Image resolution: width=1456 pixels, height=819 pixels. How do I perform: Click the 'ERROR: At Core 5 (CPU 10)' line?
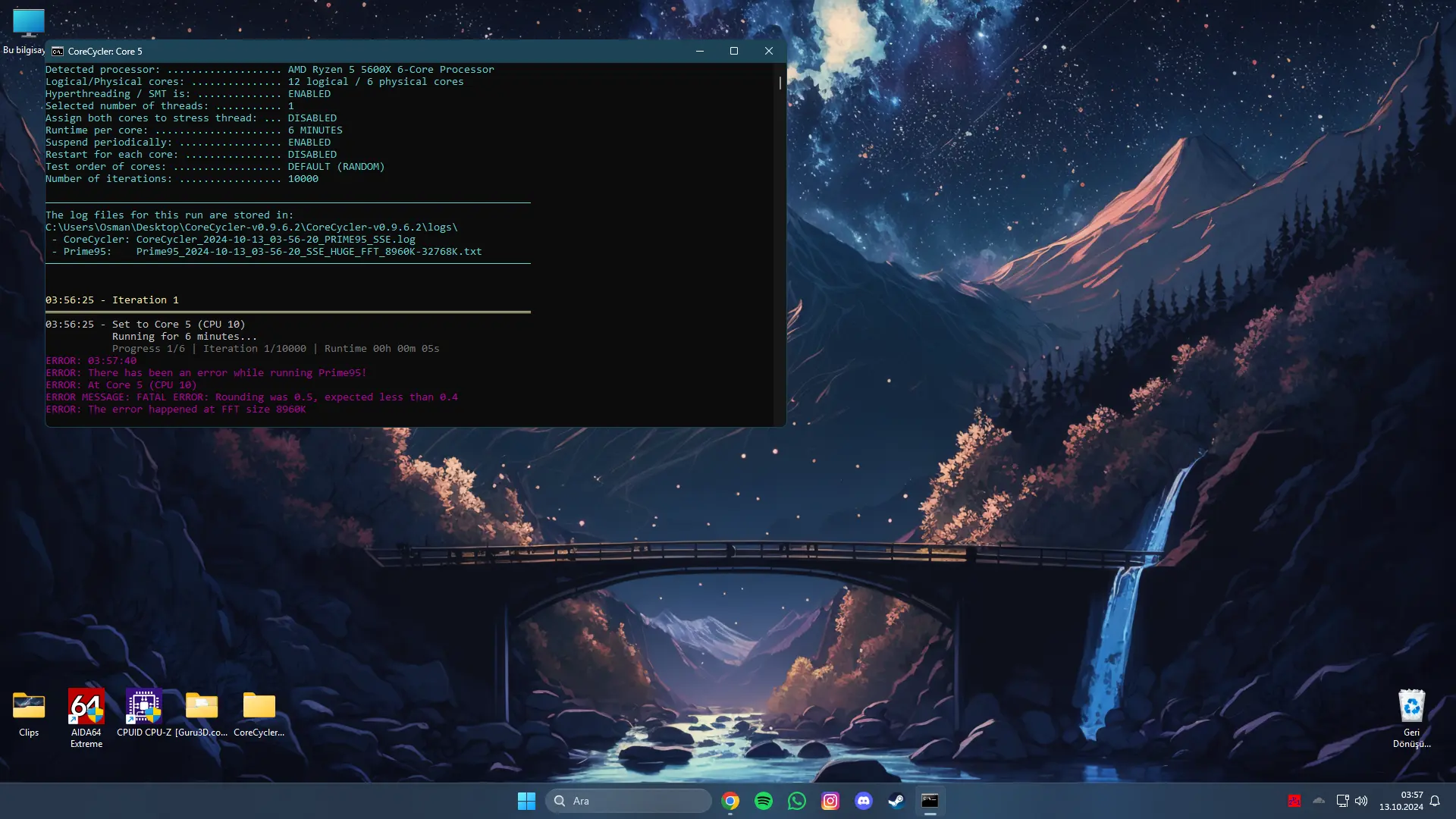click(x=121, y=385)
